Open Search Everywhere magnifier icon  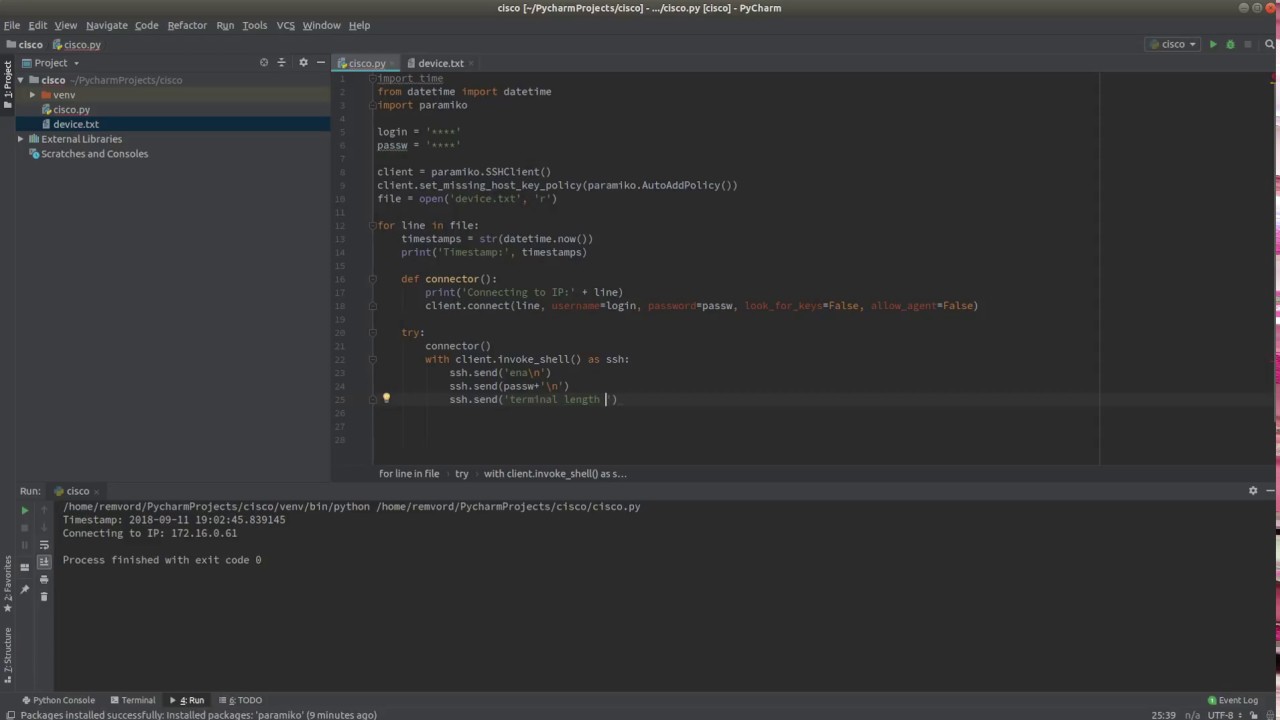[1272, 44]
